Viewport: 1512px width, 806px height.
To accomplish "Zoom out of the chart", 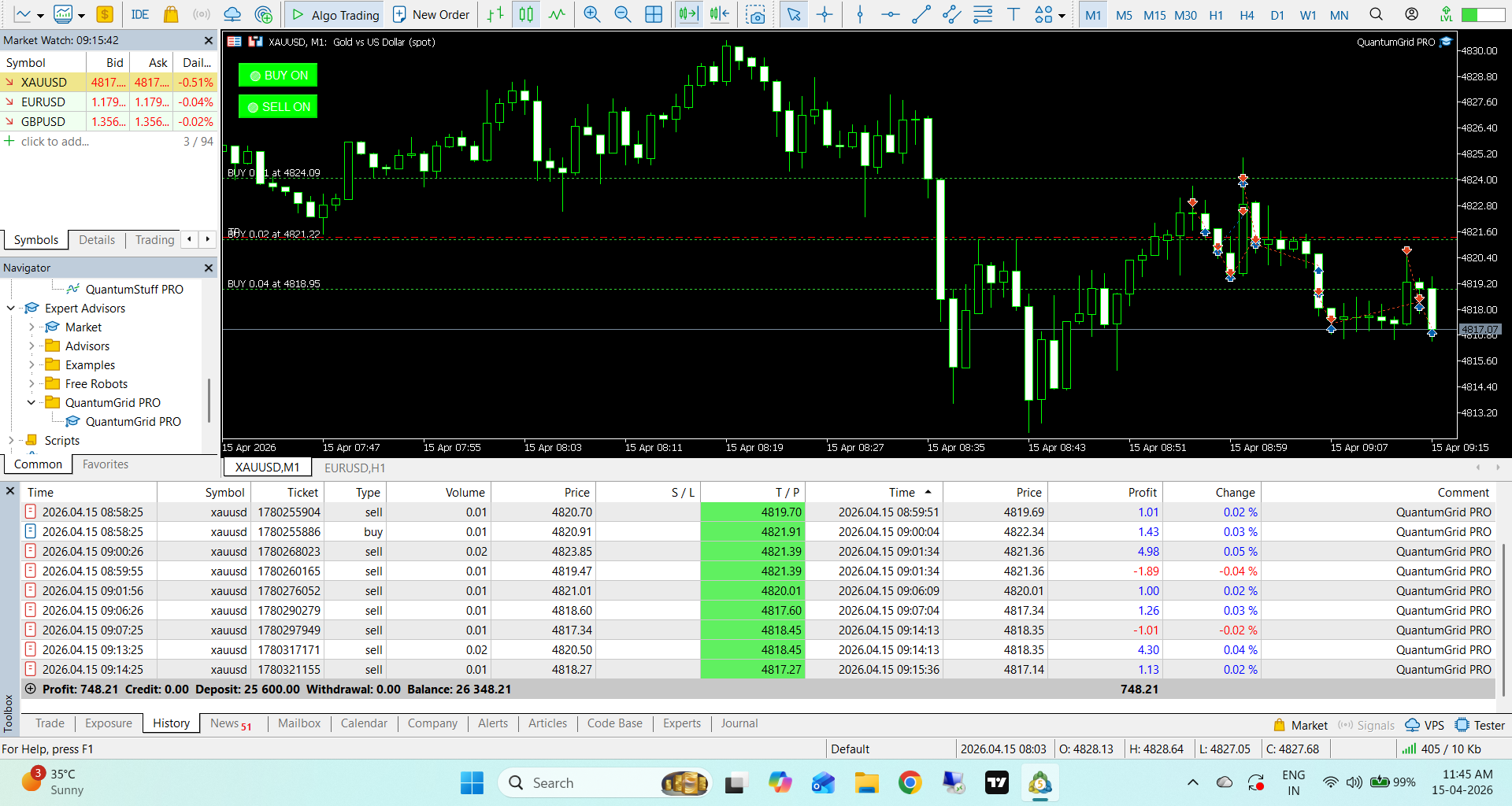I will tap(622, 14).
